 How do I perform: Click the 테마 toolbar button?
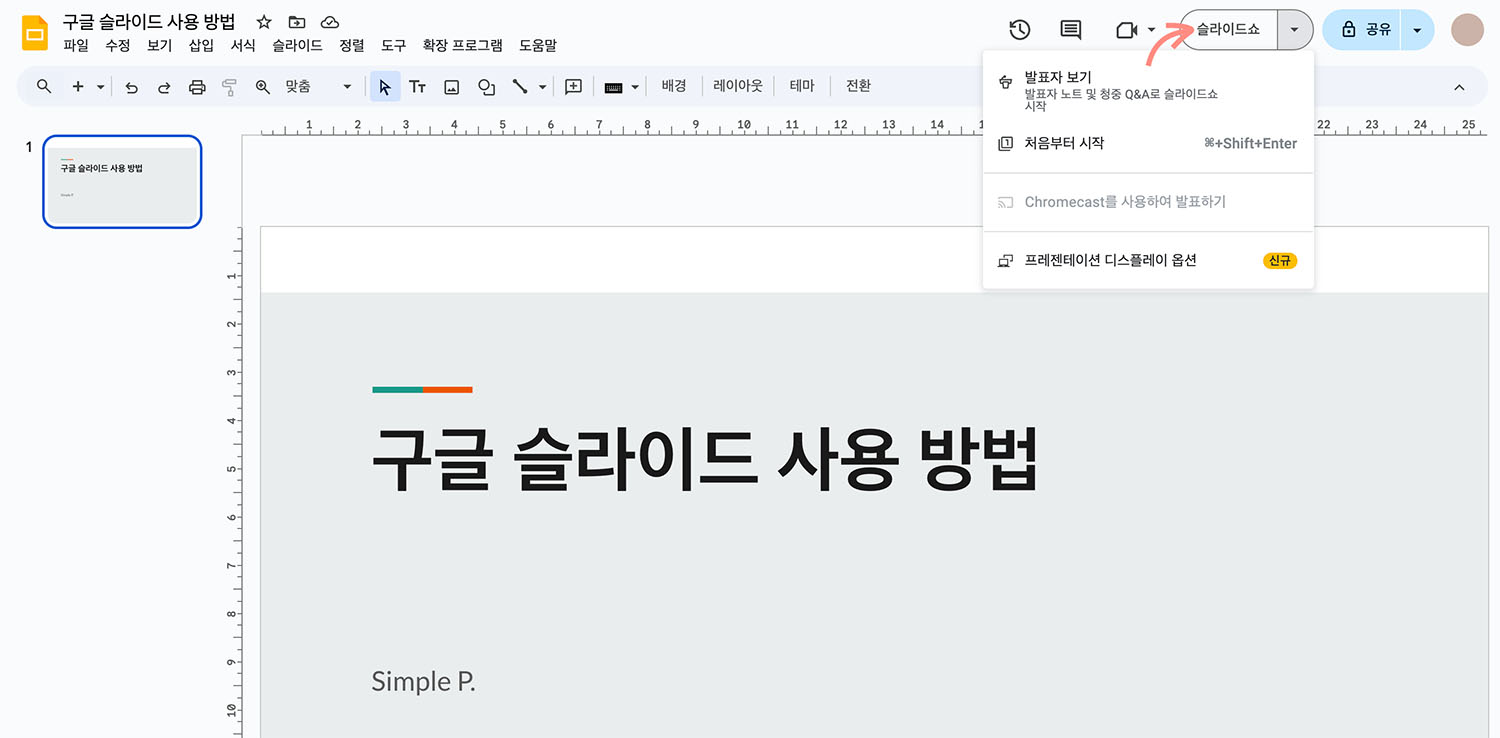tap(802, 86)
